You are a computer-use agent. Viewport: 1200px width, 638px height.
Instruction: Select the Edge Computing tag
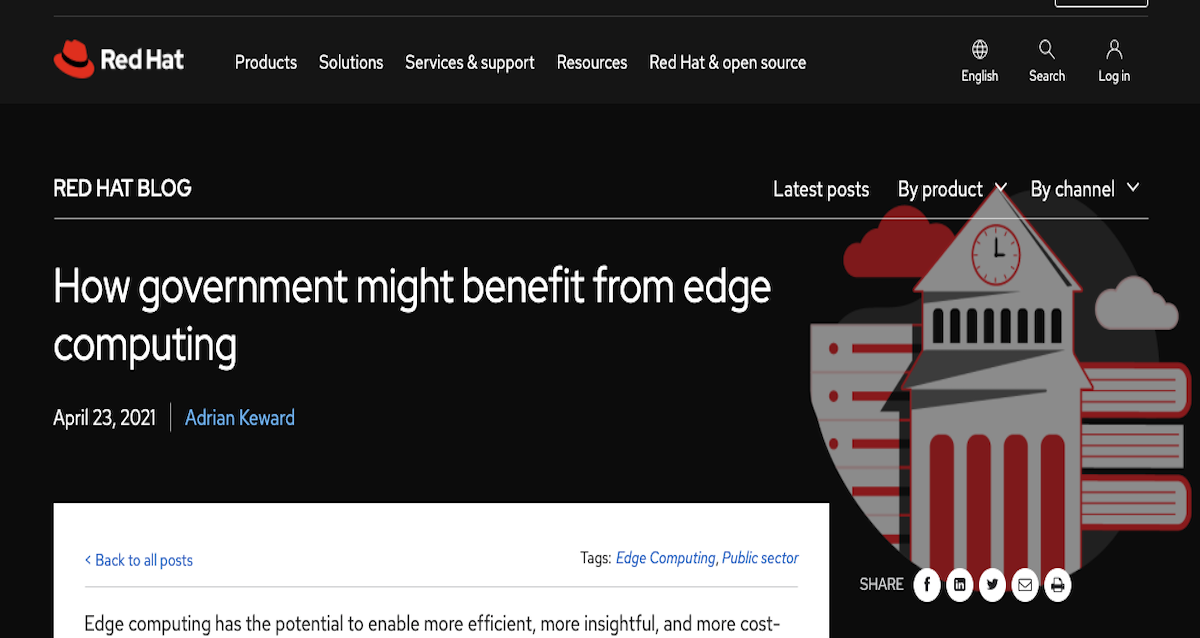(x=665, y=558)
